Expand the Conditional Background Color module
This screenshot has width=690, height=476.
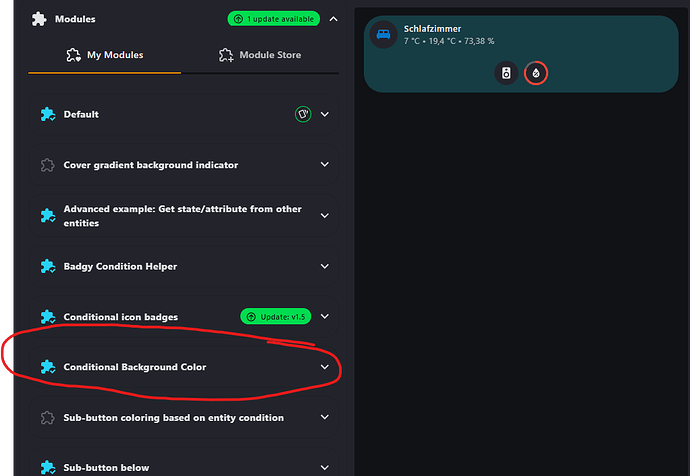325,367
